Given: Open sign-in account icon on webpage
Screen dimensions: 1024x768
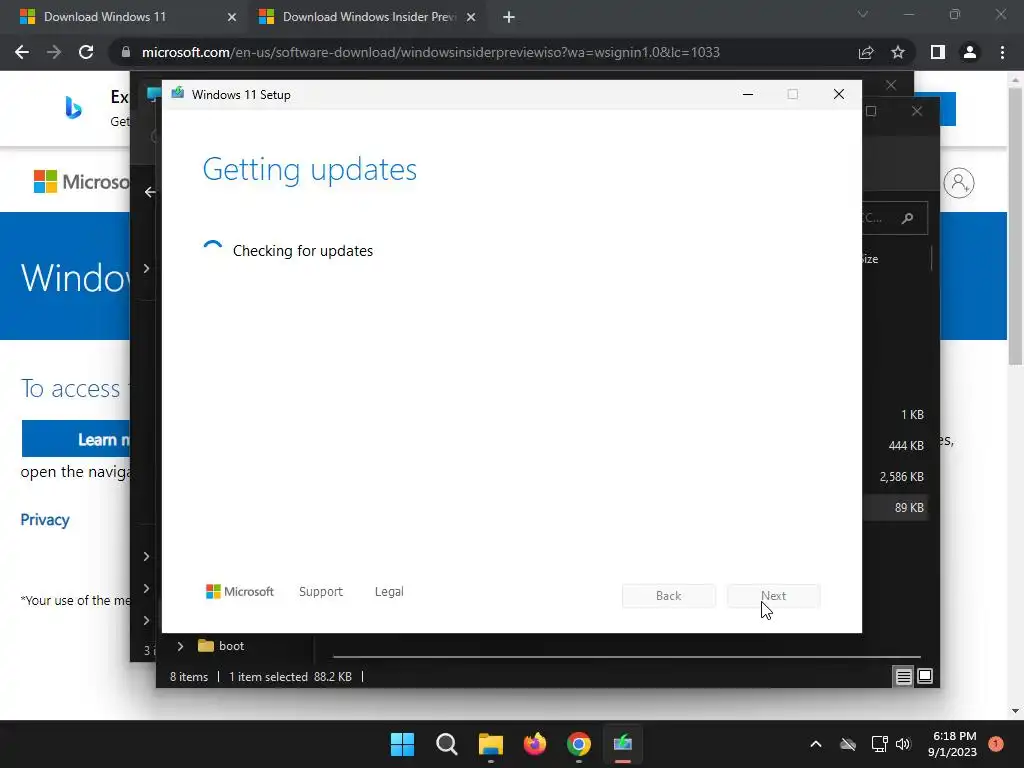Looking at the screenshot, I should 958,183.
